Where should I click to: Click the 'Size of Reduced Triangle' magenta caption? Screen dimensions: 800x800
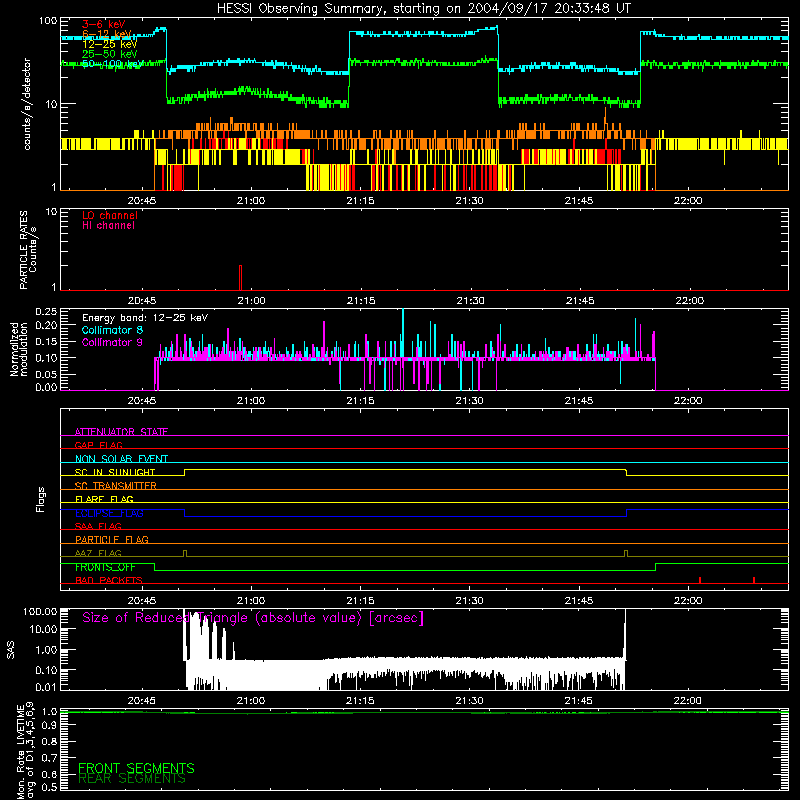tap(253, 618)
